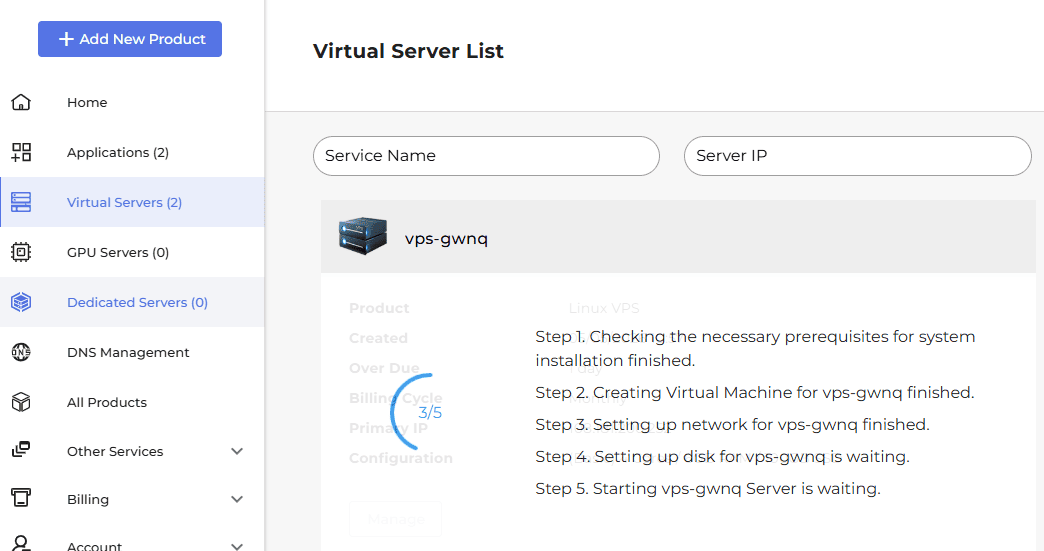
Task: Click the Billing icon
Action: click(21, 498)
